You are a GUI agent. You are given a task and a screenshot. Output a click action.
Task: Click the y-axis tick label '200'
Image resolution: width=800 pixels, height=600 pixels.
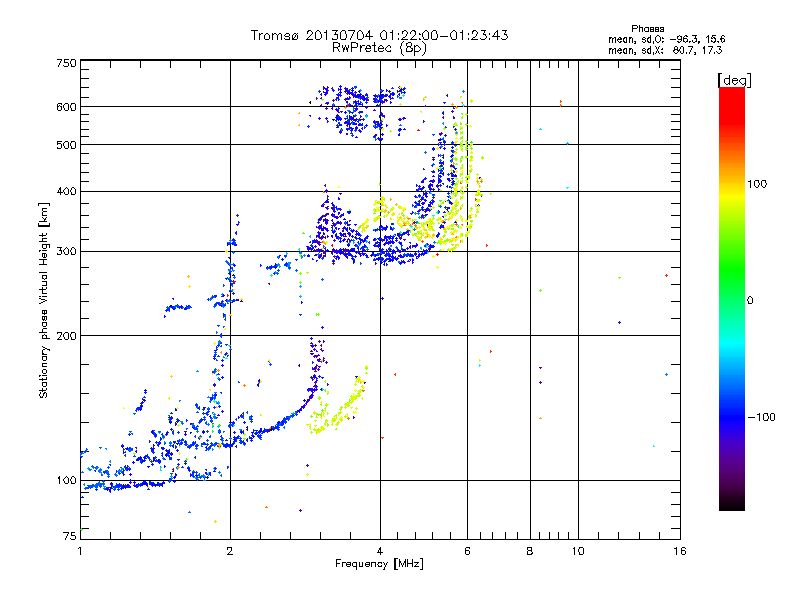pyautogui.click(x=66, y=336)
